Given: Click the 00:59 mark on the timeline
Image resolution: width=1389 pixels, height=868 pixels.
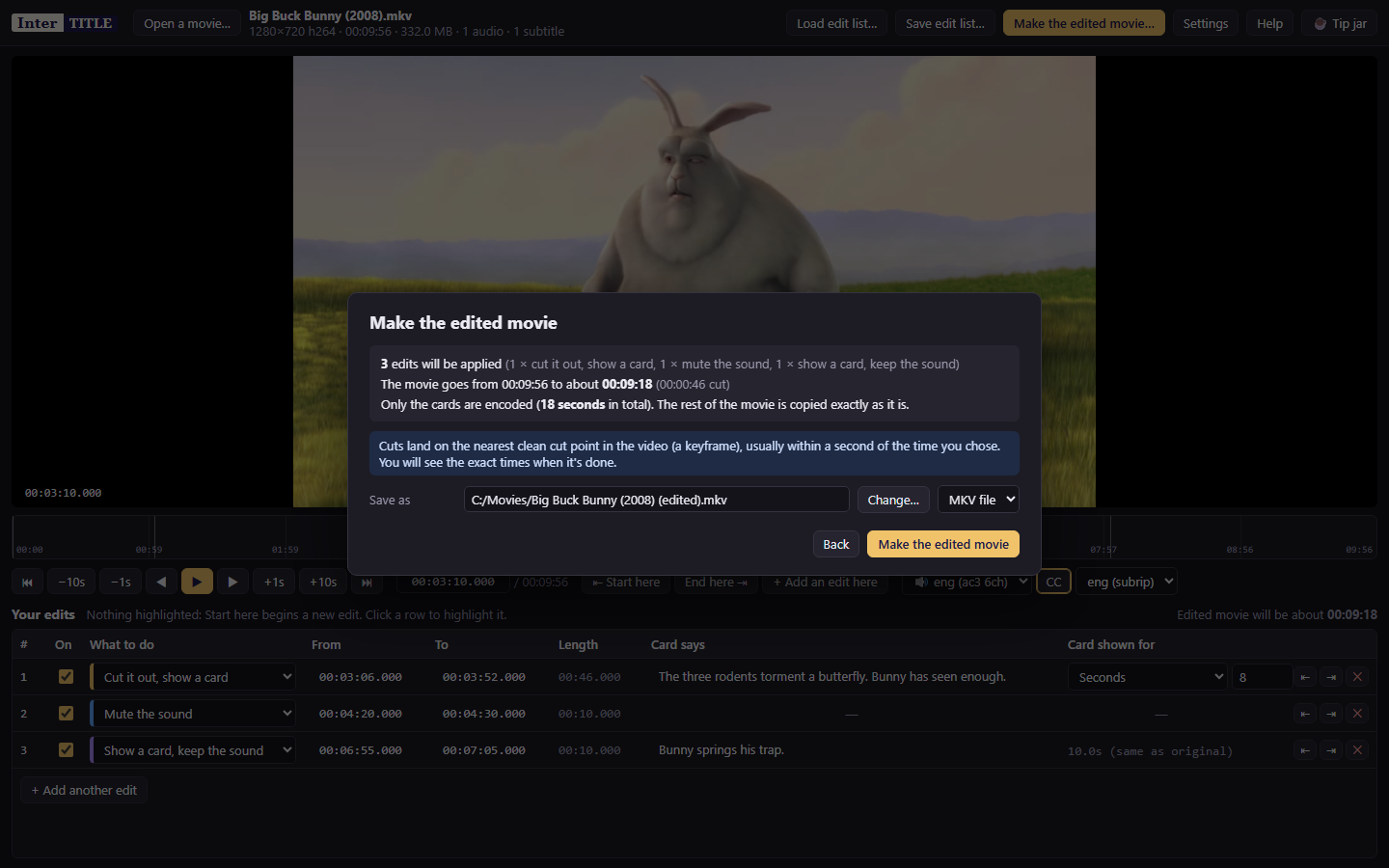Looking at the screenshot, I should [x=149, y=550].
